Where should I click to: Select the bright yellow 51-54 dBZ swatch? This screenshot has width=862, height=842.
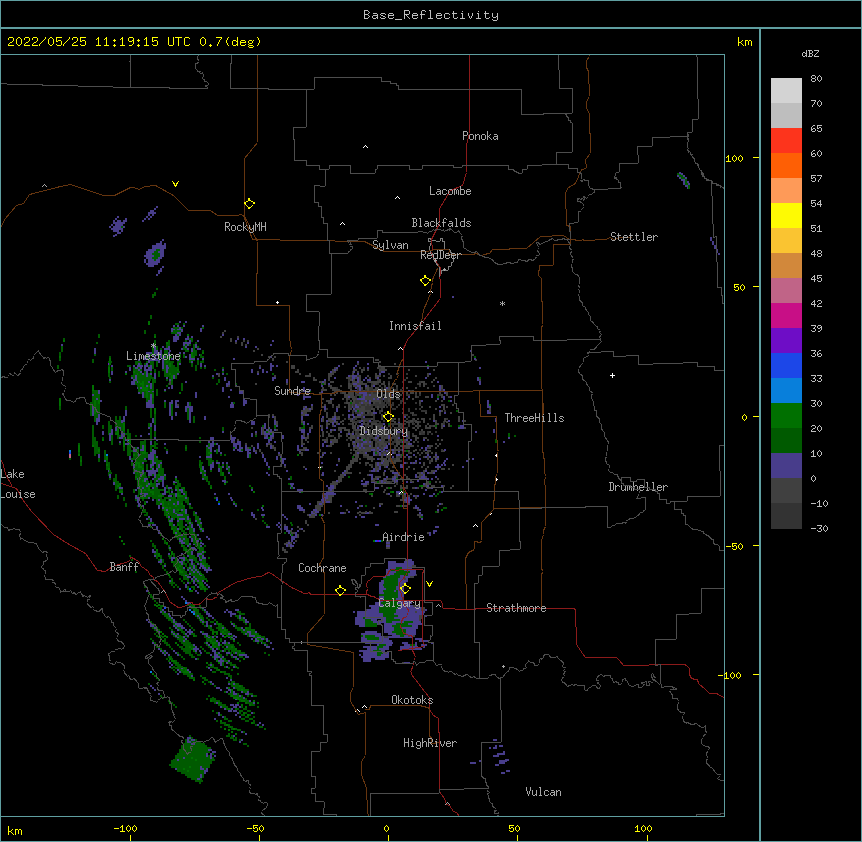pyautogui.click(x=786, y=215)
